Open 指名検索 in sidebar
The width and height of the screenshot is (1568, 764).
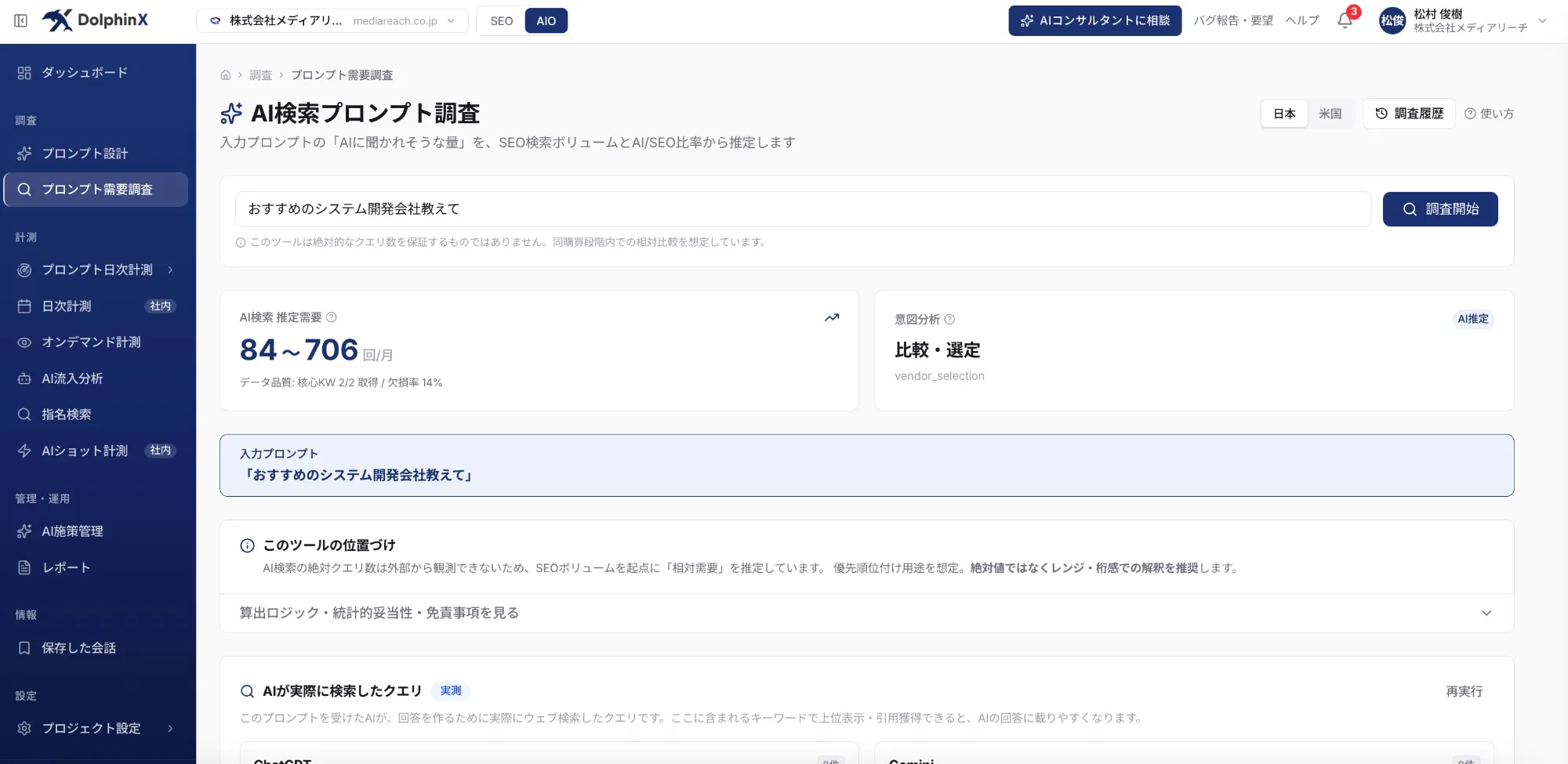click(96, 415)
